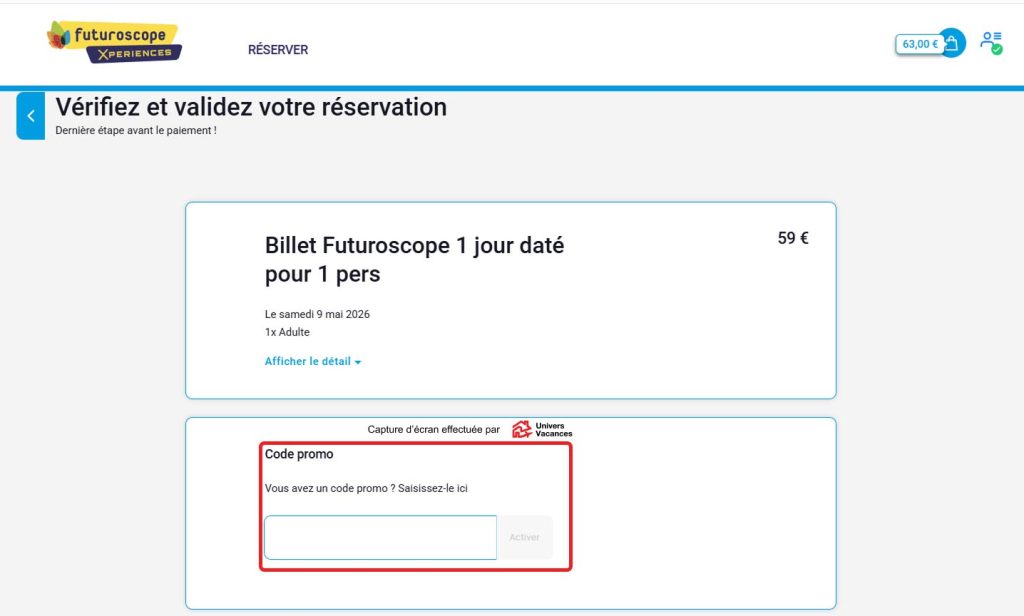1024x616 pixels.
Task: Click the Dernière étape avant le paiement subtitle
Action: point(136,130)
